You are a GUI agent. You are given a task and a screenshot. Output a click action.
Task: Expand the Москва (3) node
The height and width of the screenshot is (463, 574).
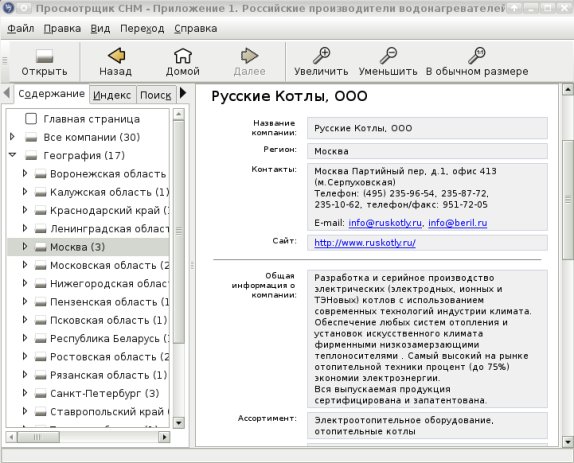25,247
